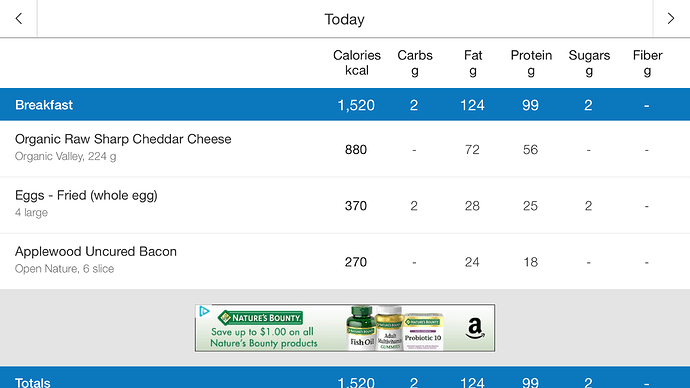Click the Protein column header

531,63
